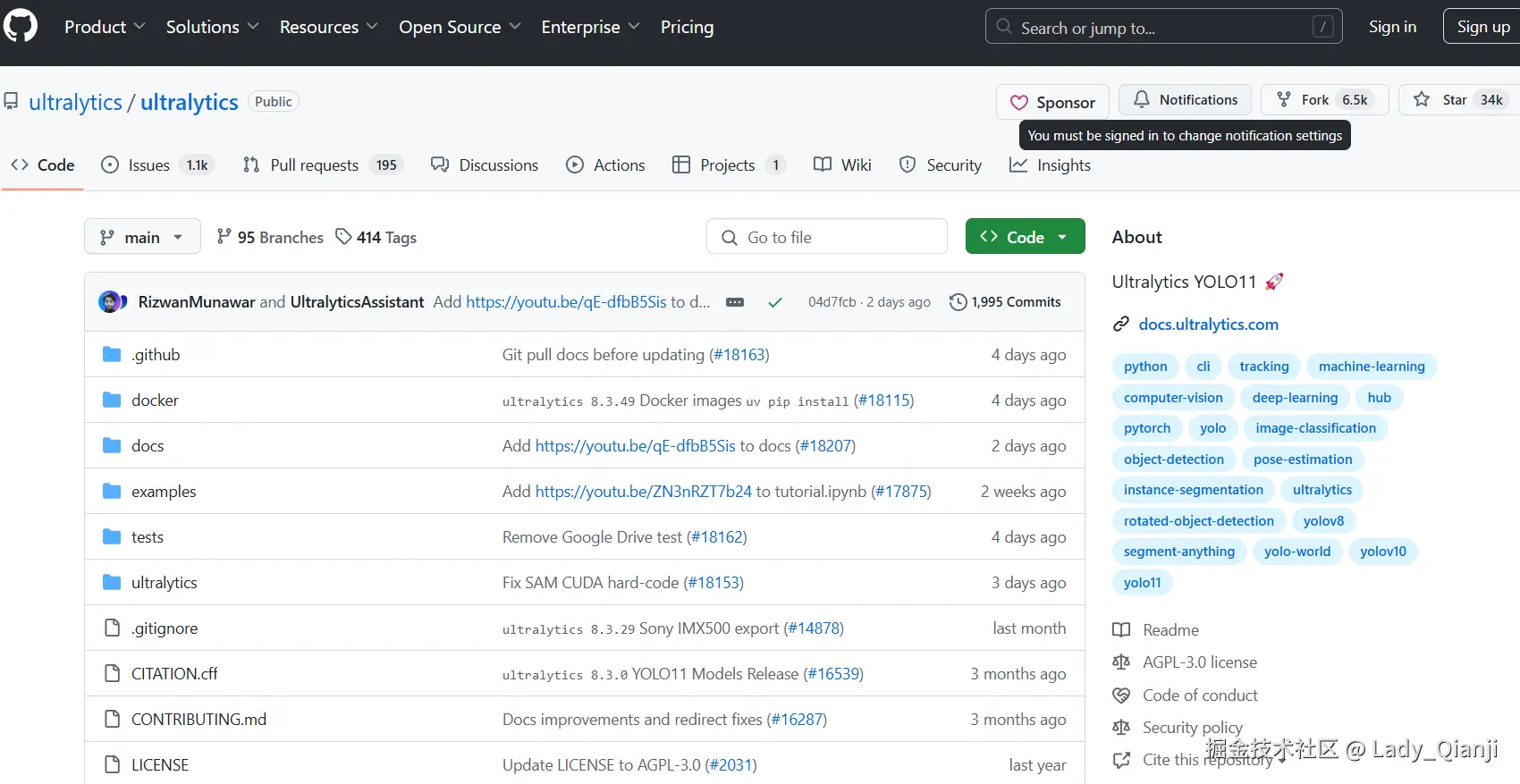The image size is (1520, 784).
Task: Click the Sign up button
Action: 1482,27
